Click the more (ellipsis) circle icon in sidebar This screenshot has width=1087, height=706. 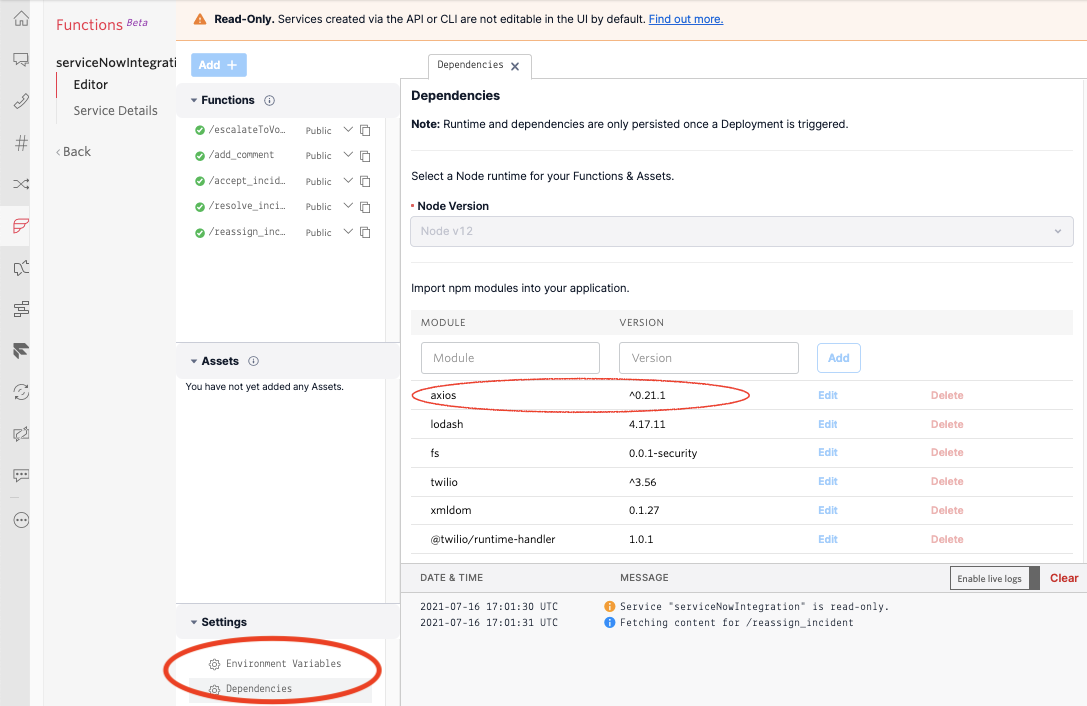tap(21, 520)
